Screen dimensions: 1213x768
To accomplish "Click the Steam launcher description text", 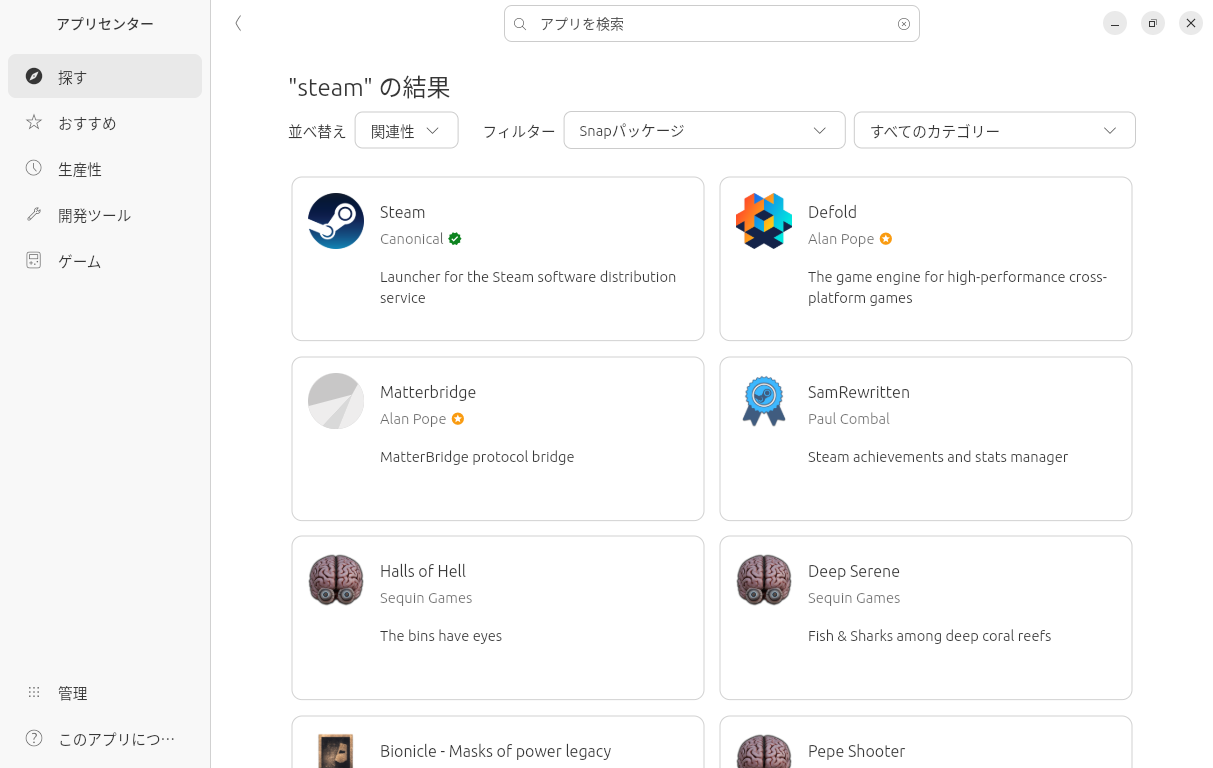I will [x=528, y=287].
